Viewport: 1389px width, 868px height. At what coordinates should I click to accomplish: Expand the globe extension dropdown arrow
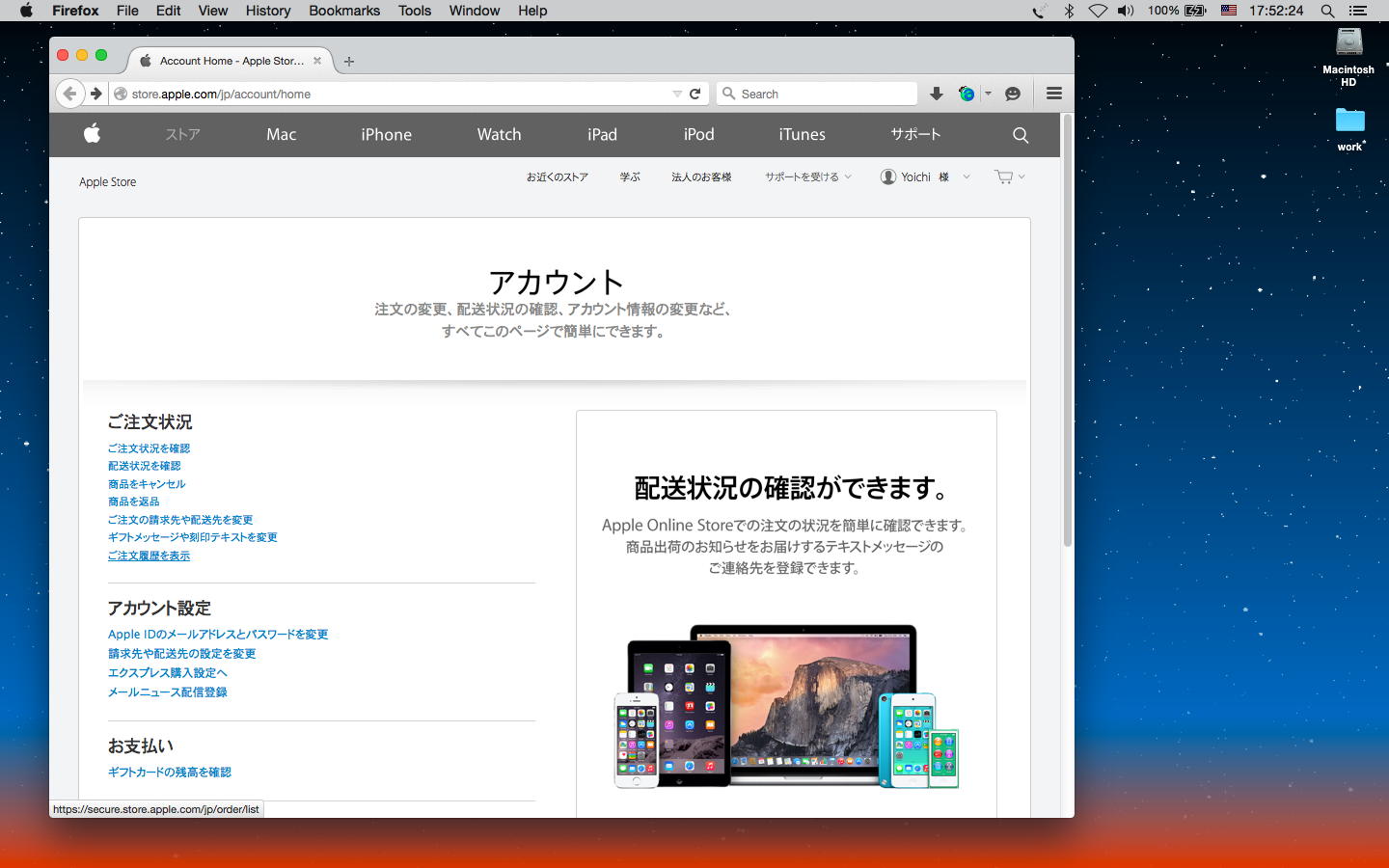tap(988, 94)
